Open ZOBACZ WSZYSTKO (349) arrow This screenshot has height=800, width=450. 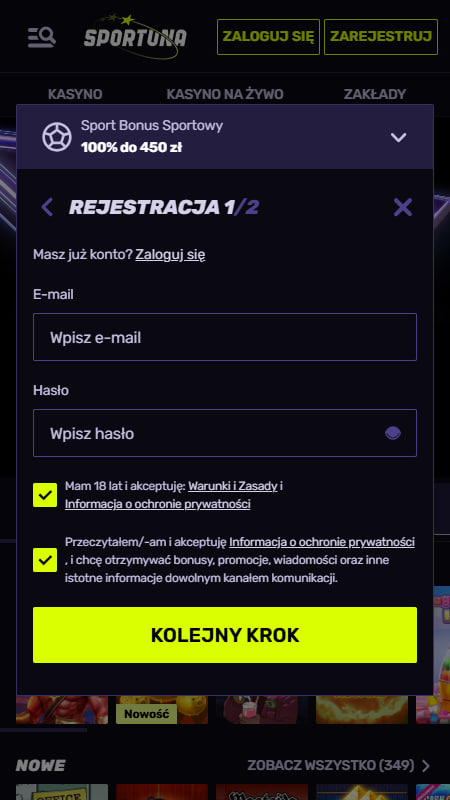click(x=426, y=765)
